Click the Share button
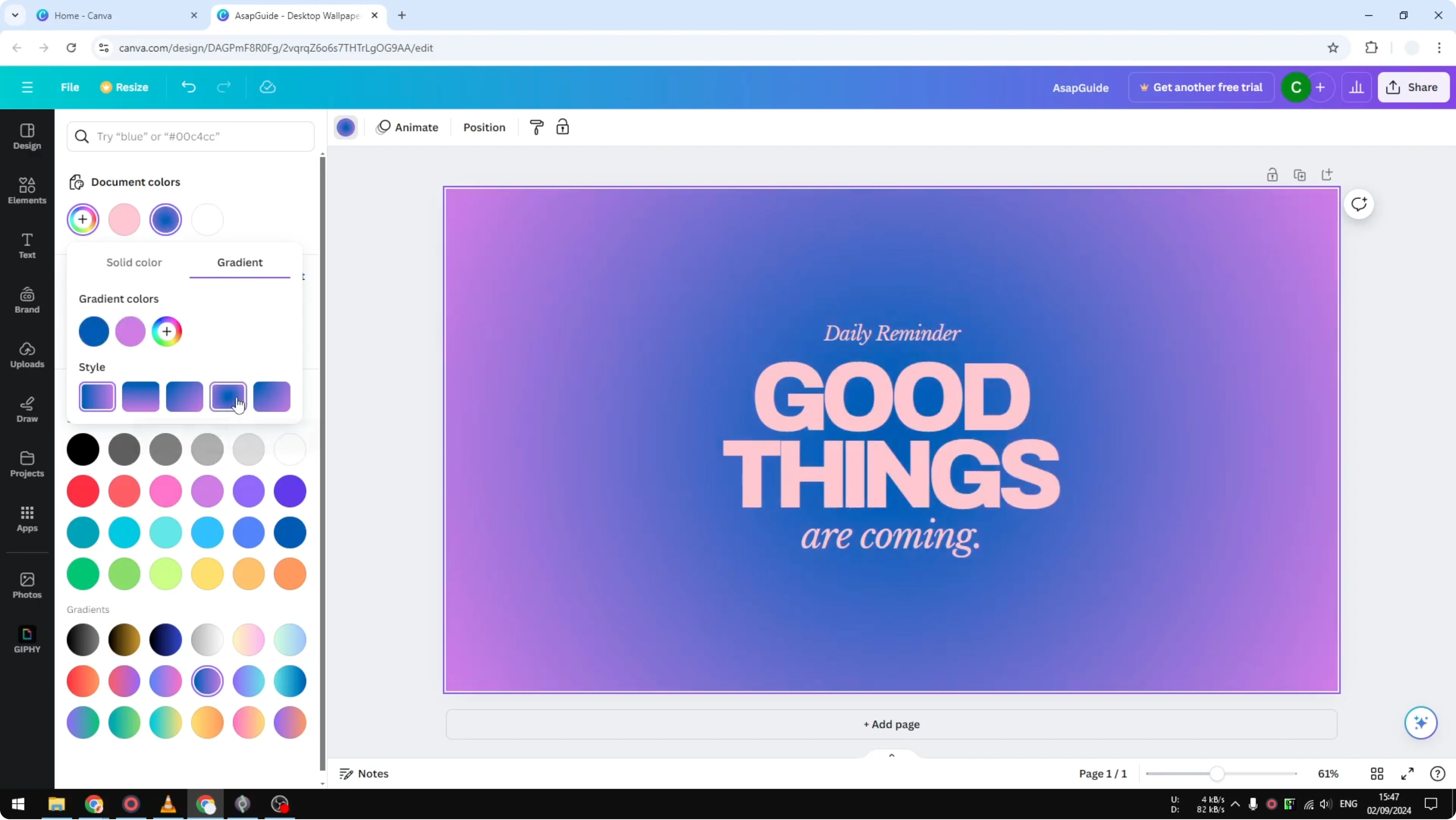The width and height of the screenshot is (1456, 820). [1413, 87]
